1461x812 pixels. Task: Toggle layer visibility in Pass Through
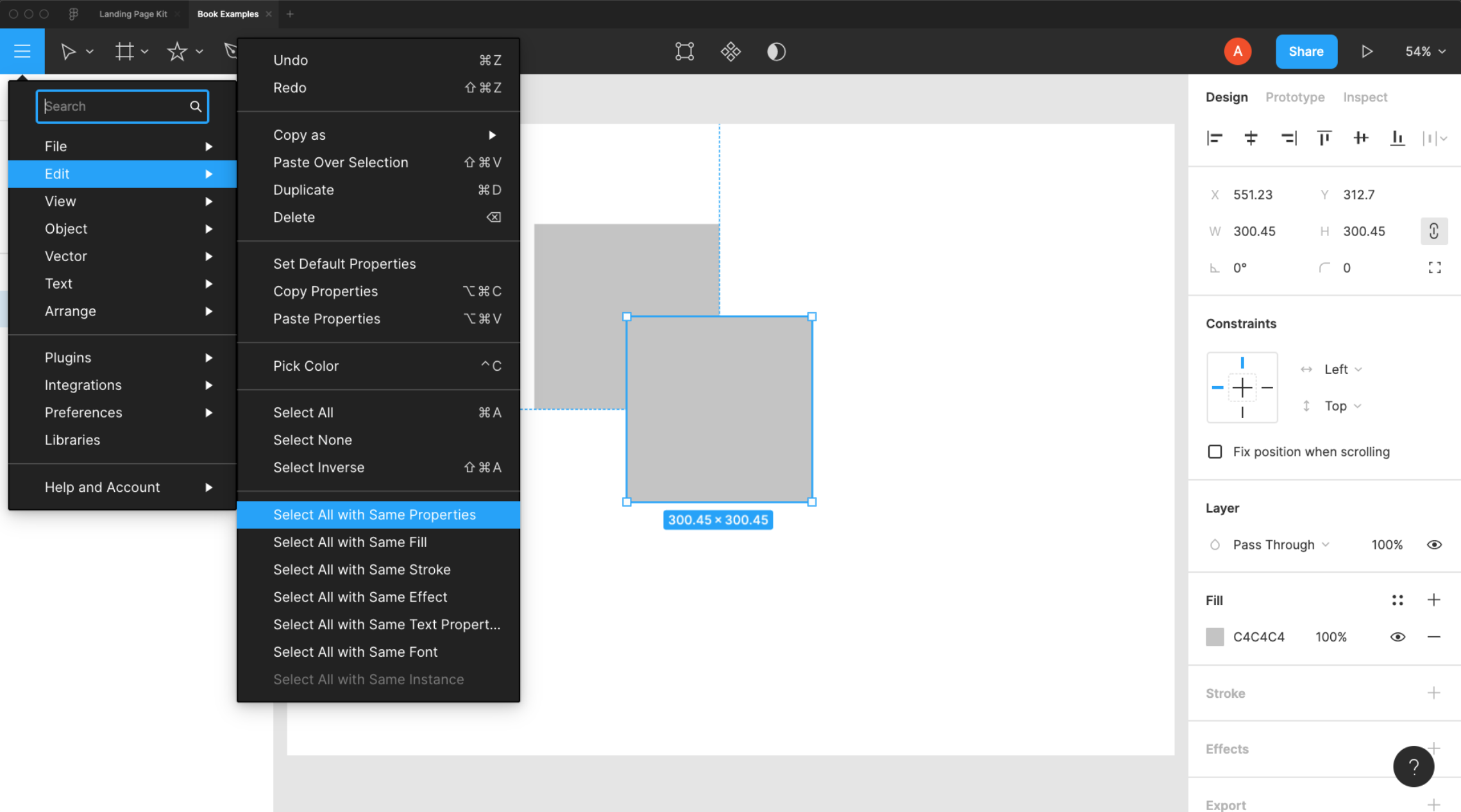click(1436, 544)
